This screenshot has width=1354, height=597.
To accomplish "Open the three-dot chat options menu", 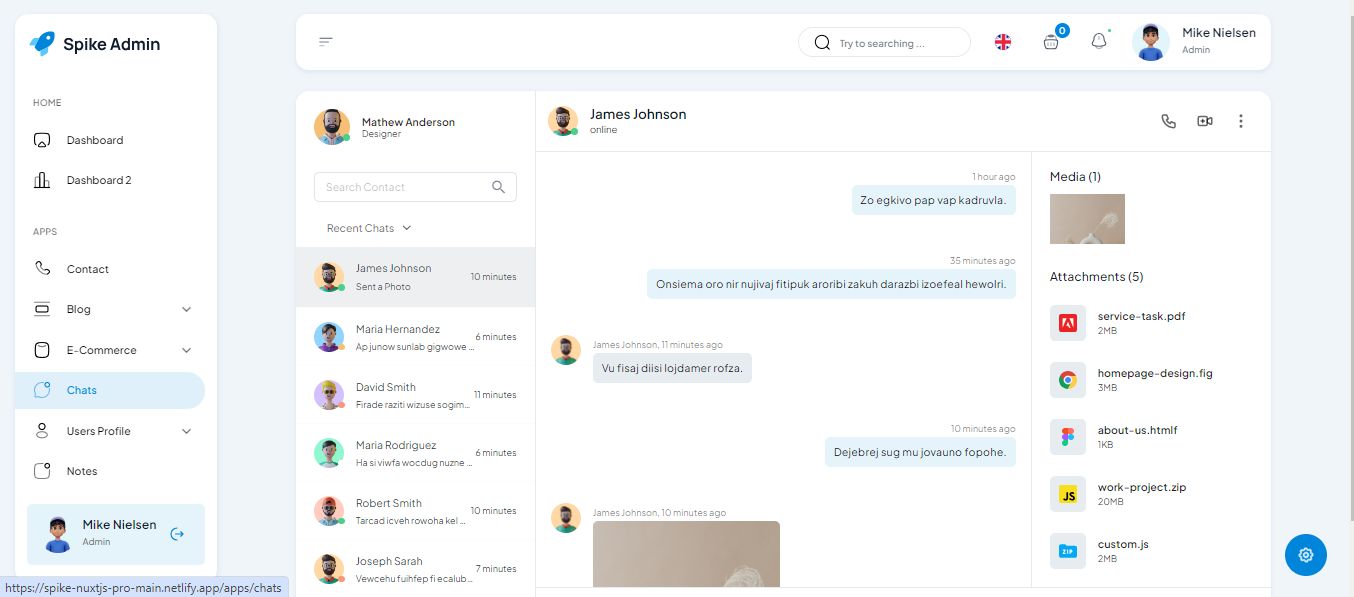I will [x=1240, y=121].
